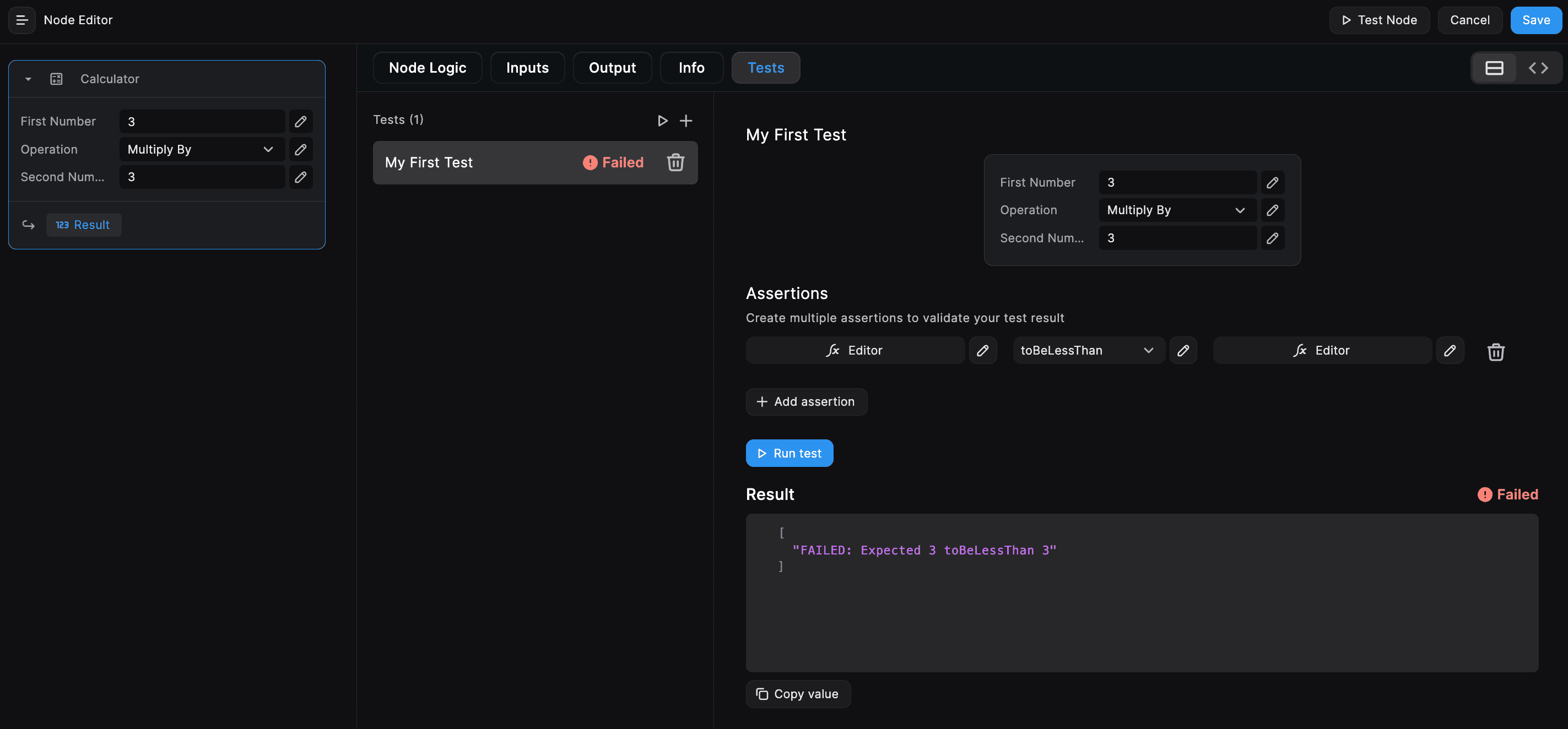Expand the toBeLessThan assertion dropdown
Image resolution: width=1568 pixels, height=729 pixels.
click(1085, 350)
